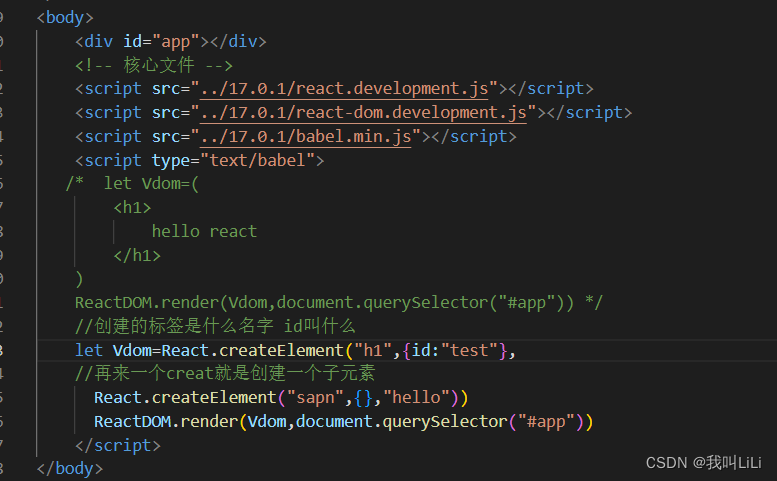This screenshot has width=777, height=481.
Task: Open the babel.min.js script path link
Action: tap(306, 136)
